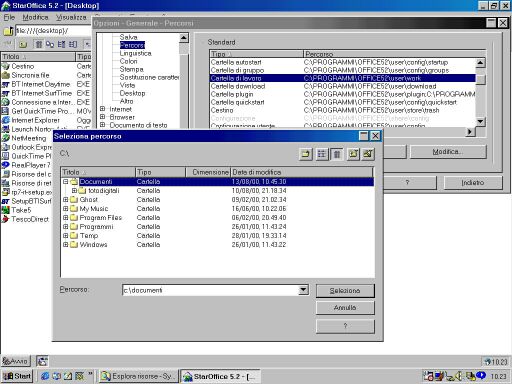Click the horizontal scrollbar right arrow in paths list
Image resolution: width=512 pixels, height=384 pixels.
click(470, 132)
